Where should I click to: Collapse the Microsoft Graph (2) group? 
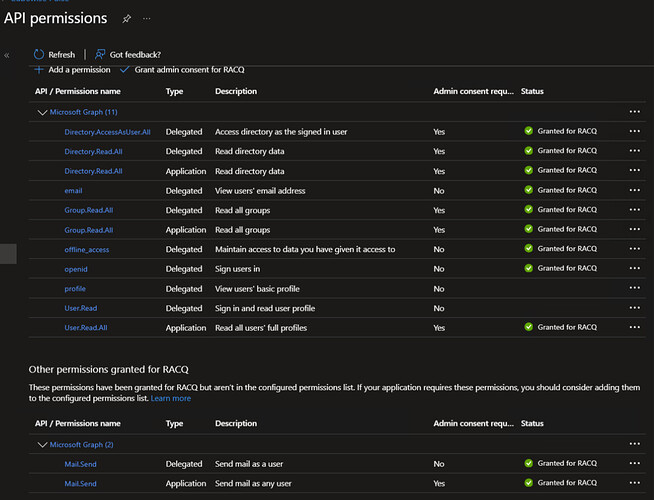(42, 444)
